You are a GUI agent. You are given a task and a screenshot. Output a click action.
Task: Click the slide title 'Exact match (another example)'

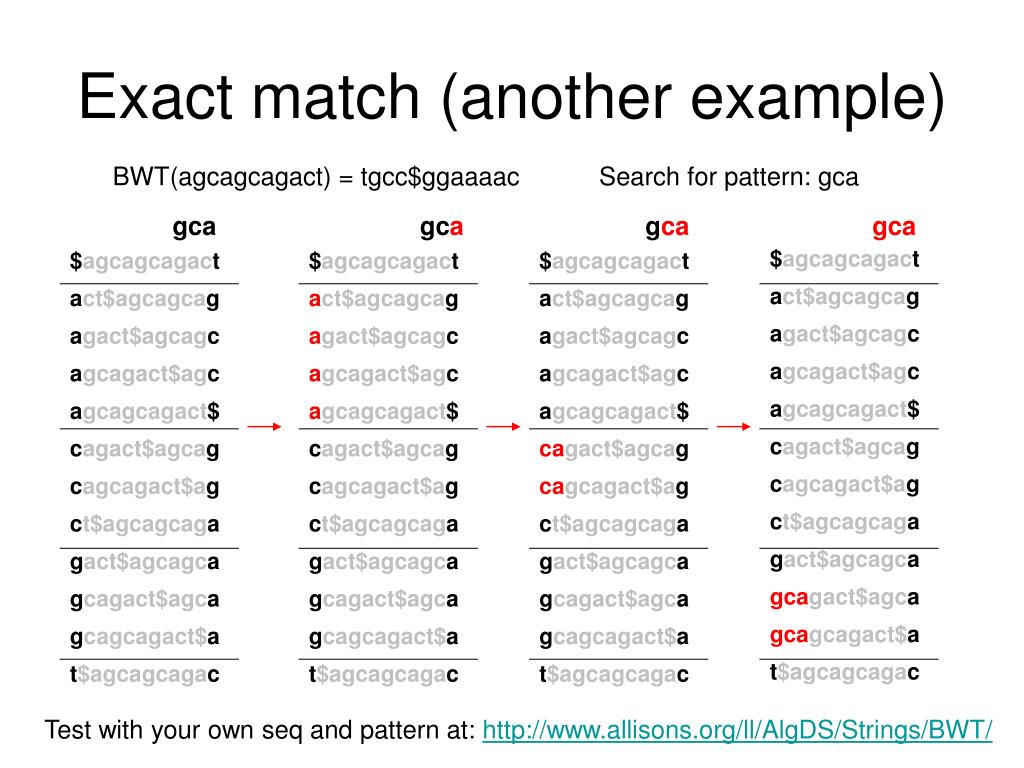click(511, 97)
